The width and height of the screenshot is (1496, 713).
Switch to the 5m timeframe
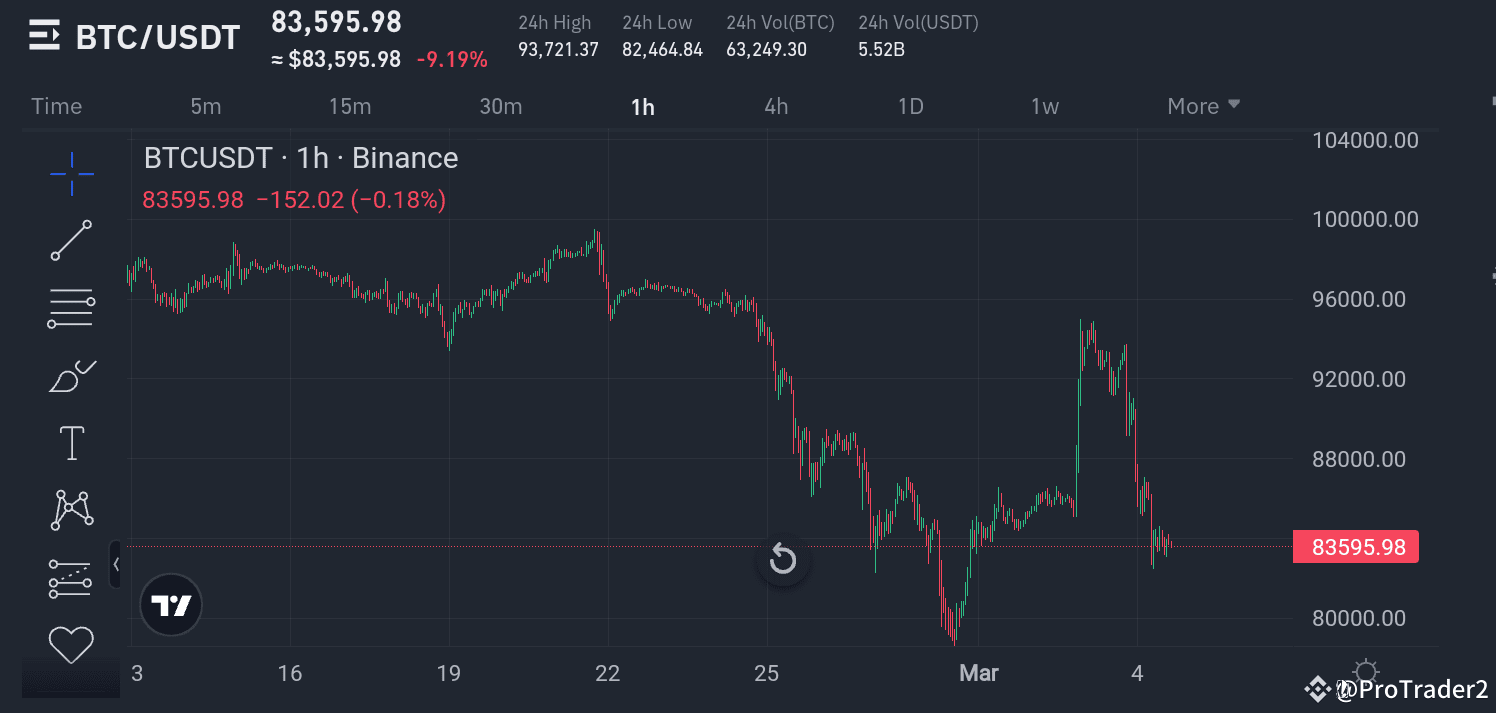(x=206, y=106)
